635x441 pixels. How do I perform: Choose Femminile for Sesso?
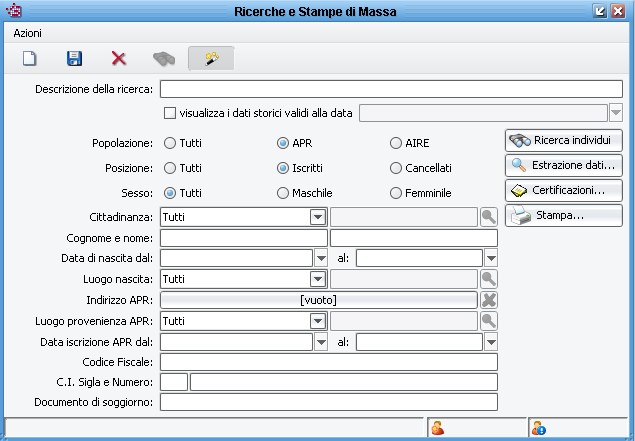click(397, 192)
